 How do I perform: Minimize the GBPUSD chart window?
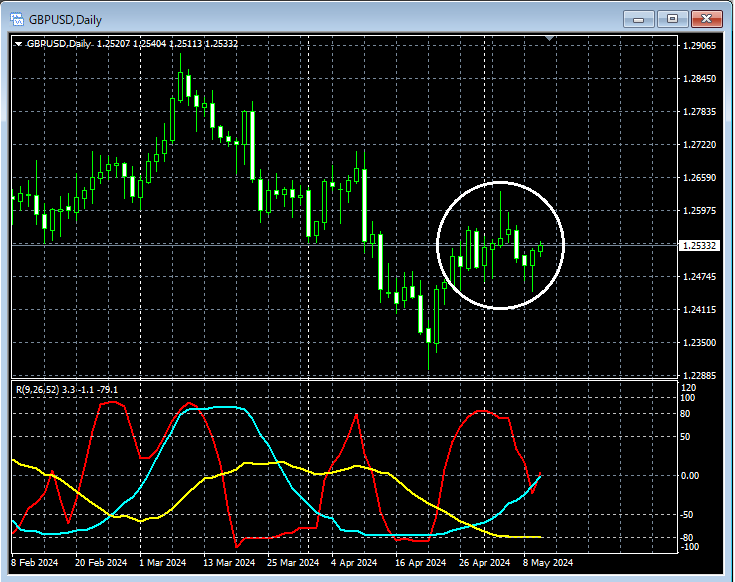tap(638, 19)
